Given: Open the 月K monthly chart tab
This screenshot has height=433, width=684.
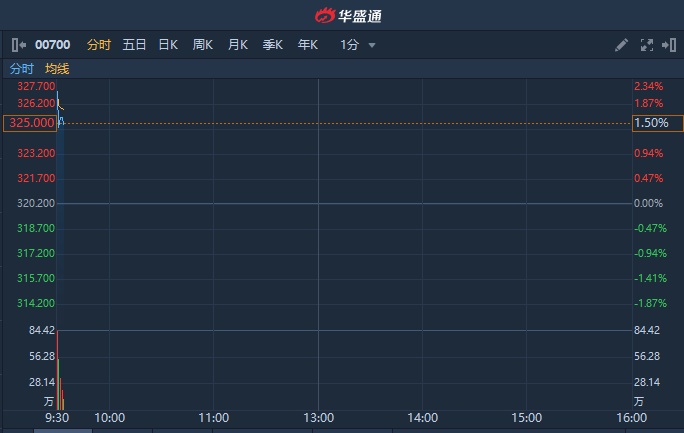Looking at the screenshot, I should [238, 45].
